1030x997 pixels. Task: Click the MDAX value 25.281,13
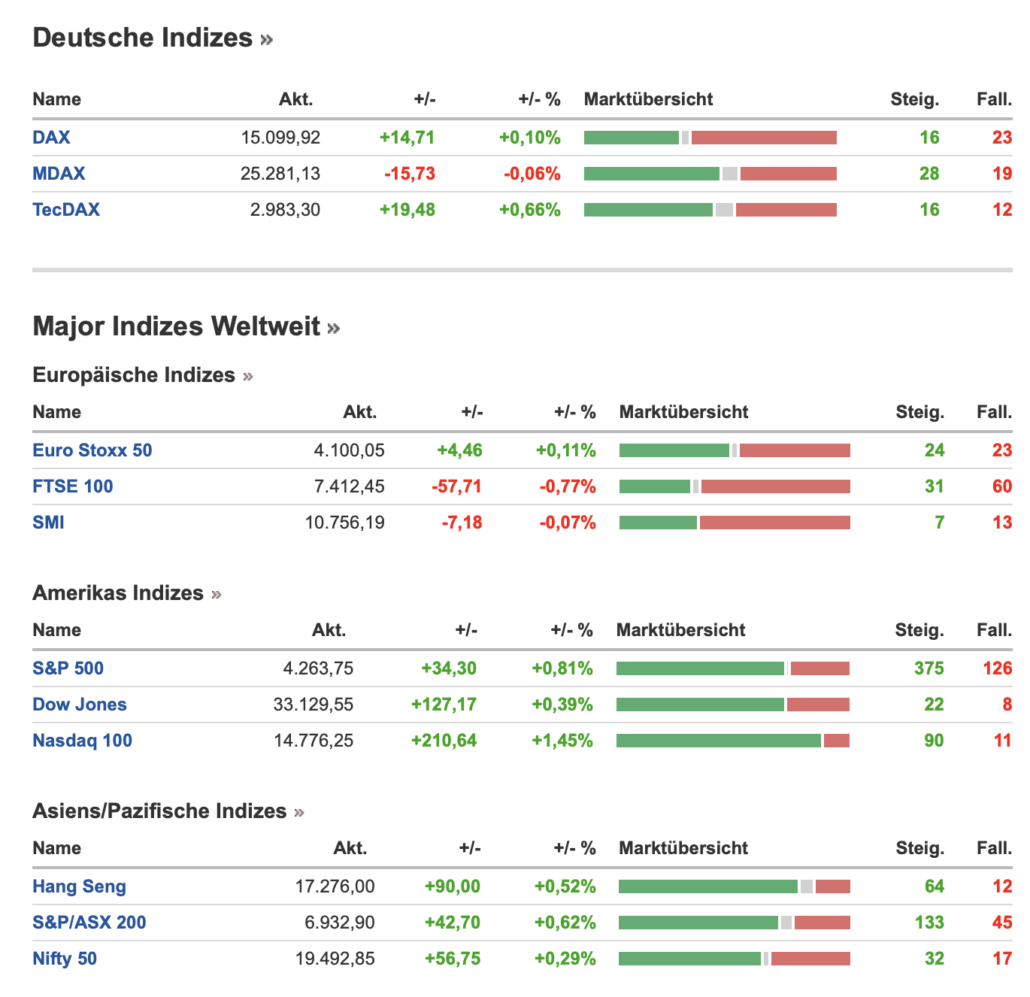point(280,173)
